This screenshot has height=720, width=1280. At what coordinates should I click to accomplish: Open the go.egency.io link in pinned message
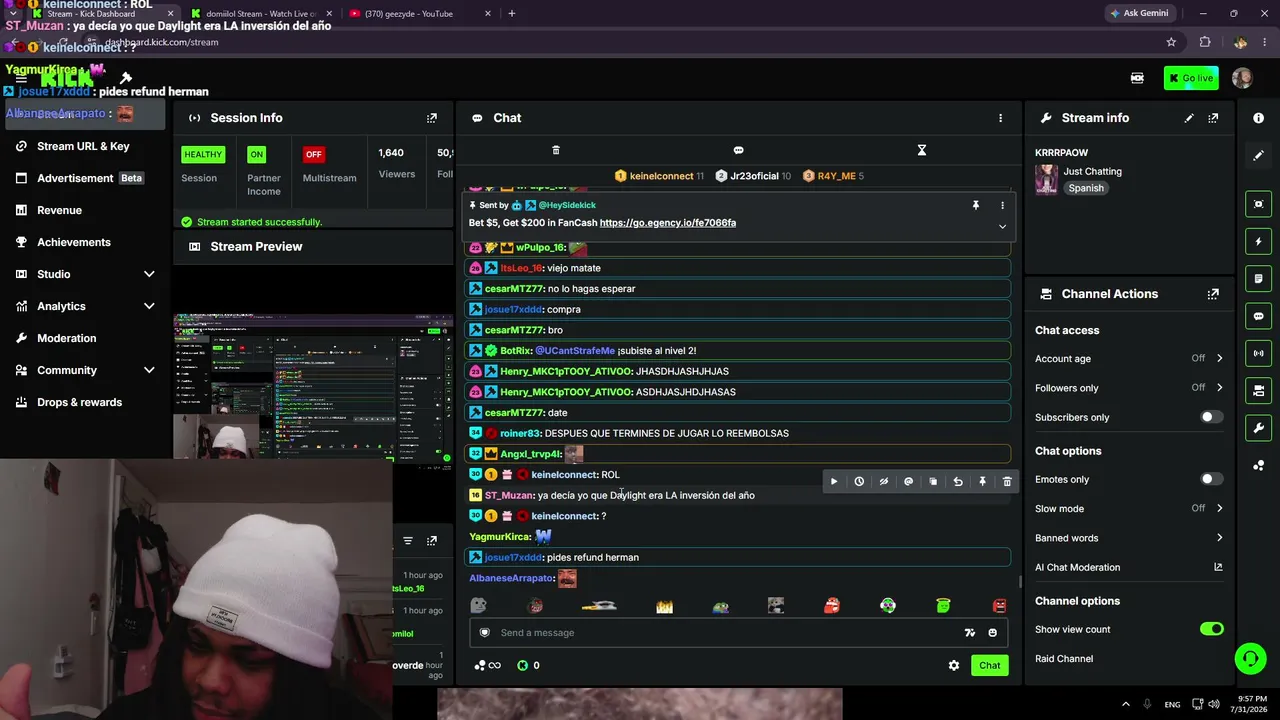coord(668,223)
